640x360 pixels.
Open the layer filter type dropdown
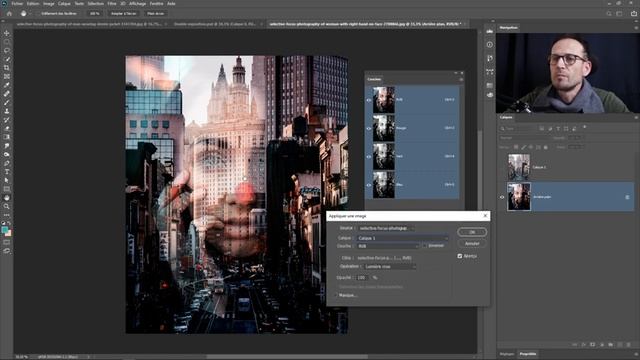tap(518, 129)
